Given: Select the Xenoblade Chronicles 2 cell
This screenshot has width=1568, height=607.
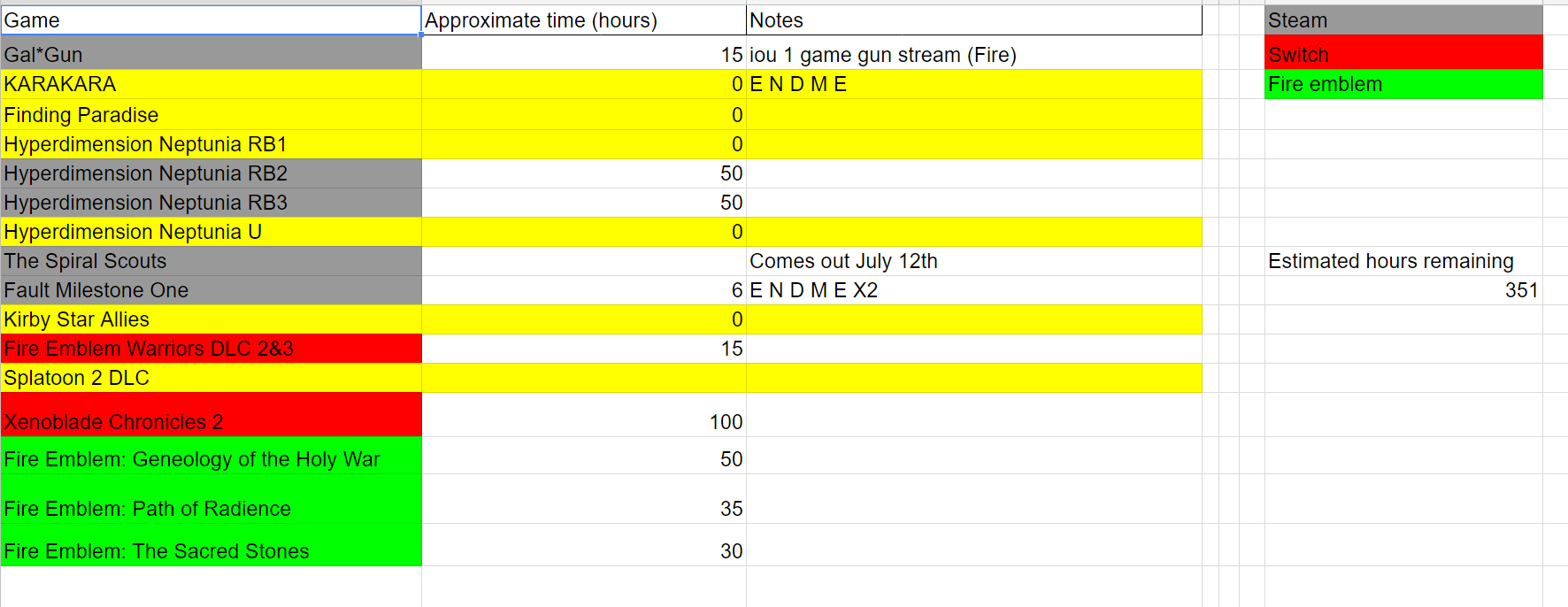Looking at the screenshot, I should point(211,415).
